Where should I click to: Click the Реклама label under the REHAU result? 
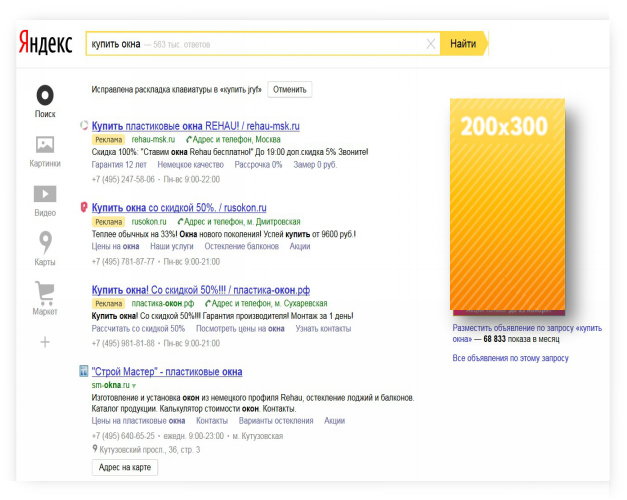pos(108,140)
